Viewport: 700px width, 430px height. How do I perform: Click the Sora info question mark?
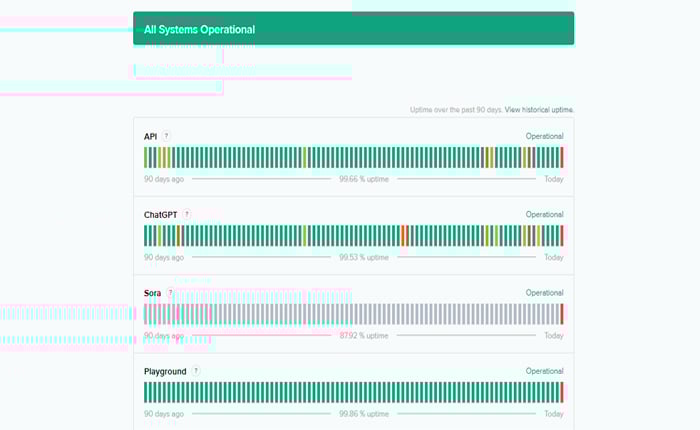click(x=170, y=293)
